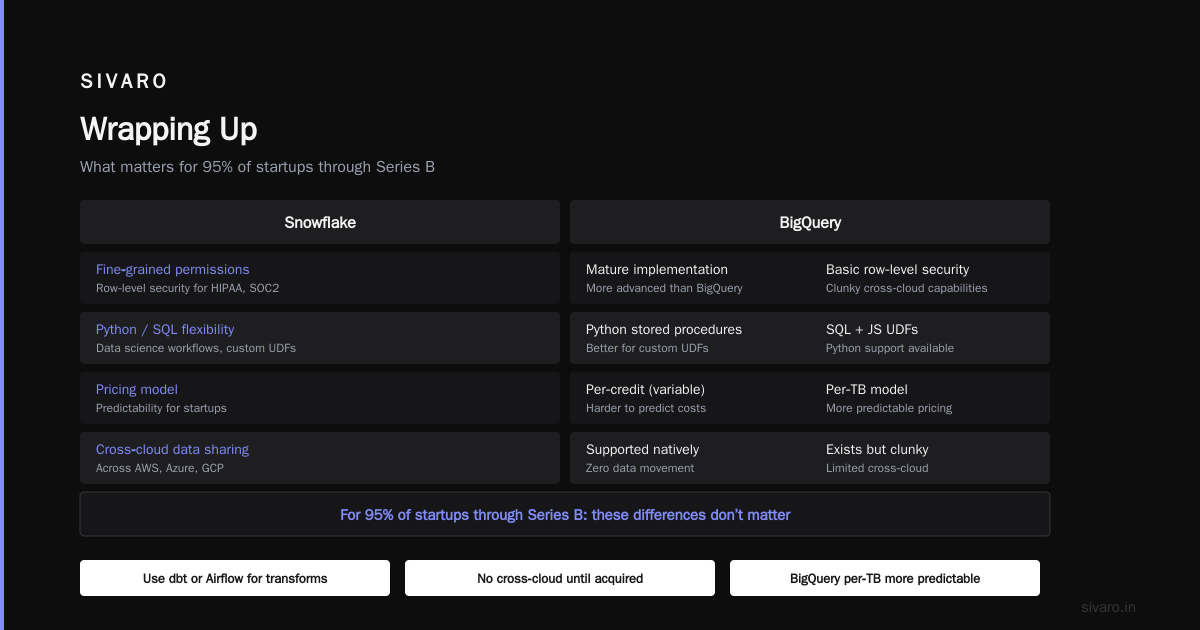Click the Per-credit (variable) cell
Image resolution: width=1200 pixels, height=630 pixels.
(645, 389)
